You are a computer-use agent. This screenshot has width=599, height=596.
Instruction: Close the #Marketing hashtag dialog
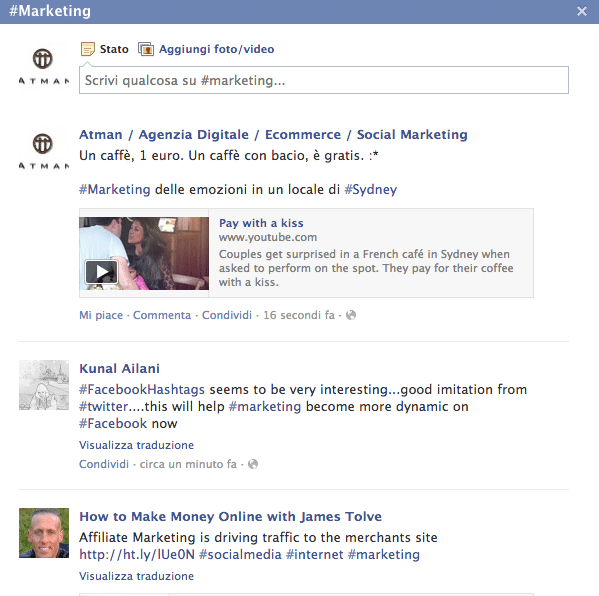click(x=581, y=11)
